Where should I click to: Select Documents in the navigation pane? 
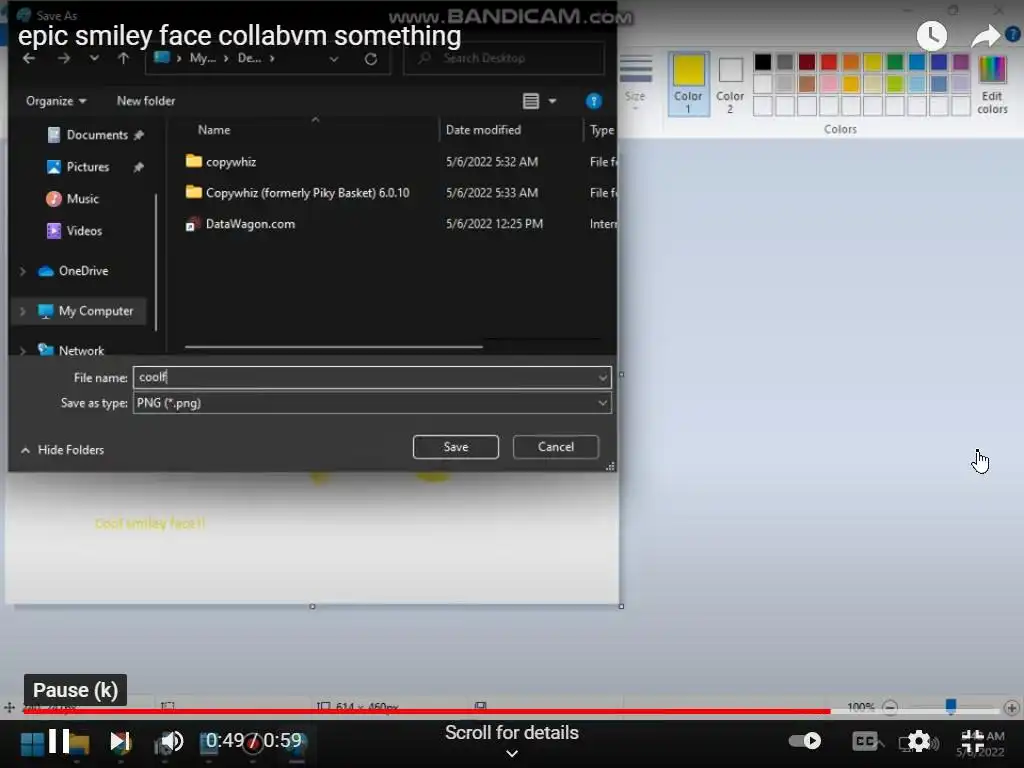pos(96,135)
